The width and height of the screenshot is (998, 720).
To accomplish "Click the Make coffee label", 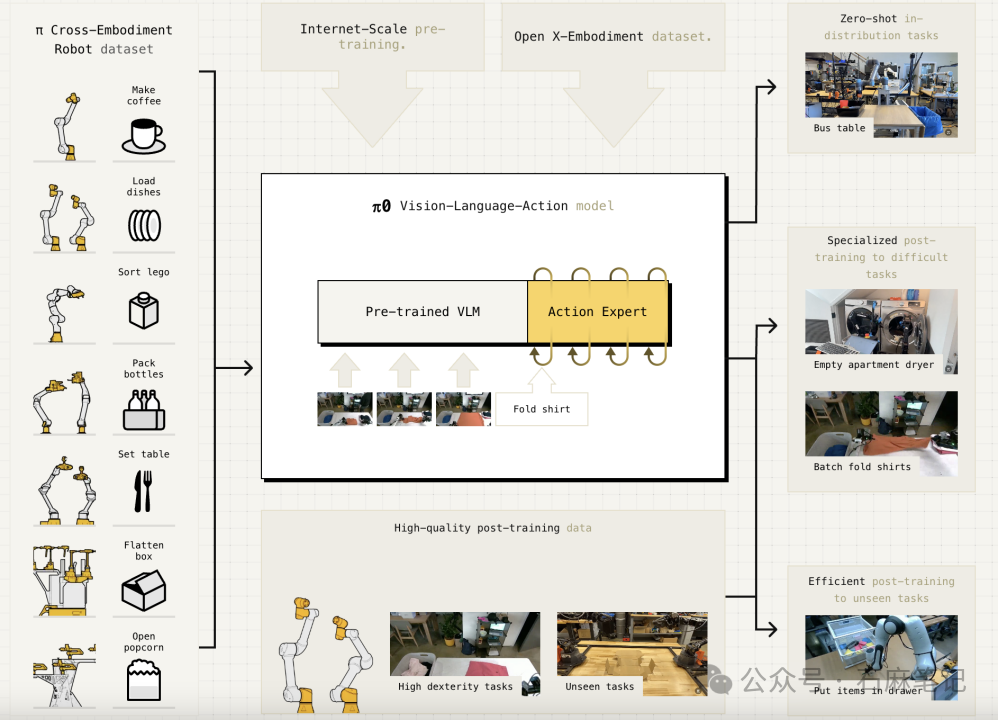I will pyautogui.click(x=144, y=95).
